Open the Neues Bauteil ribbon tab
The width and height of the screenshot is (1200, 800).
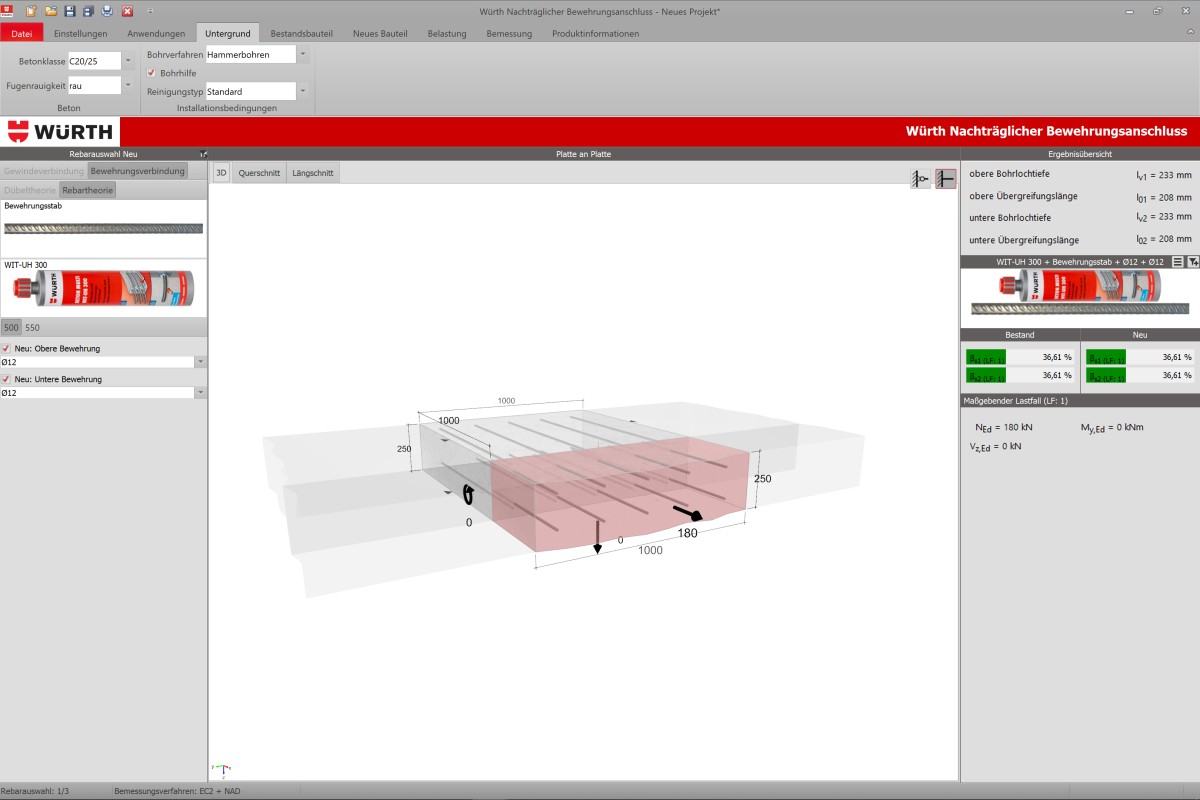pyautogui.click(x=380, y=33)
